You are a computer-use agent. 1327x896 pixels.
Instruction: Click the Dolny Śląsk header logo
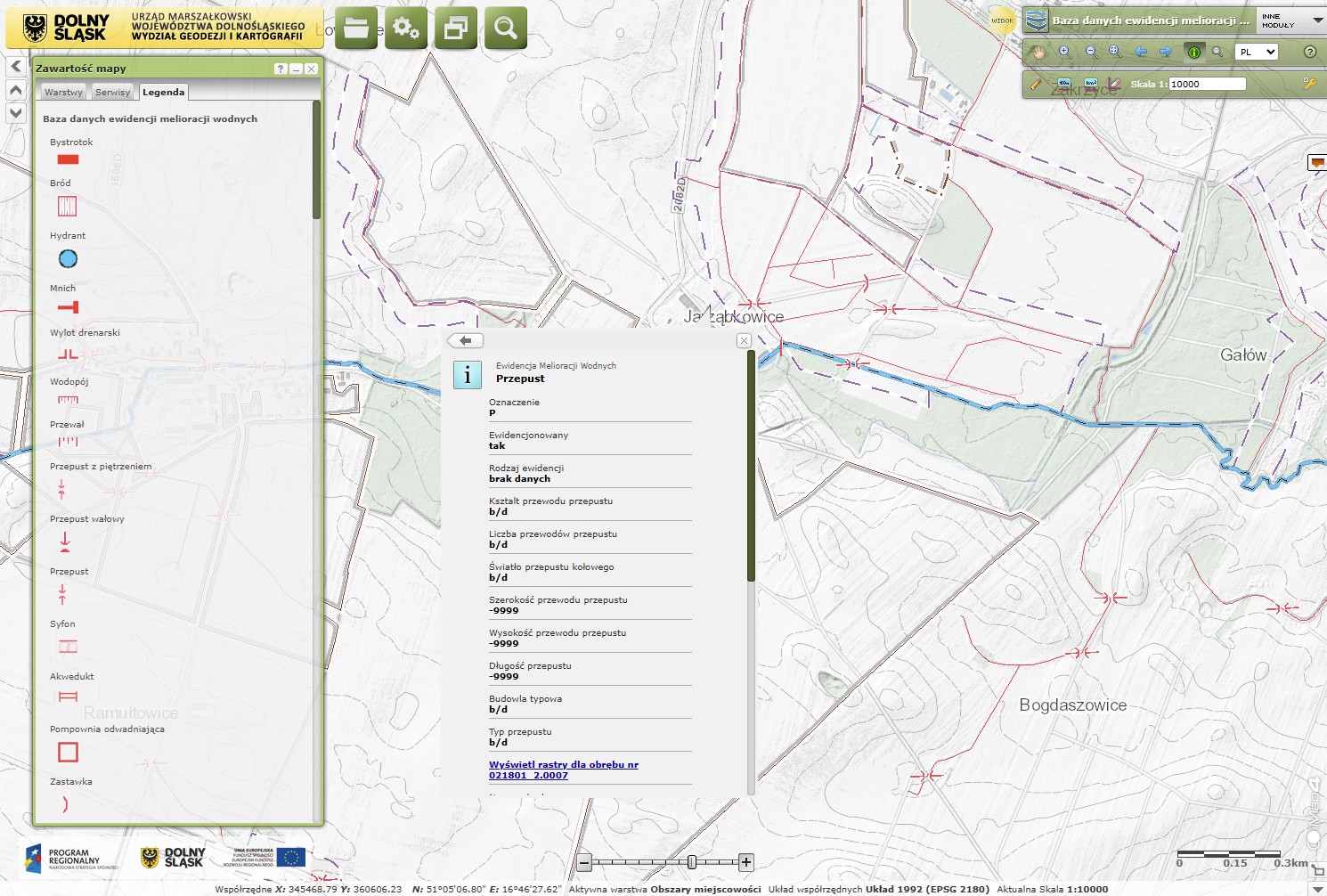coord(65,28)
